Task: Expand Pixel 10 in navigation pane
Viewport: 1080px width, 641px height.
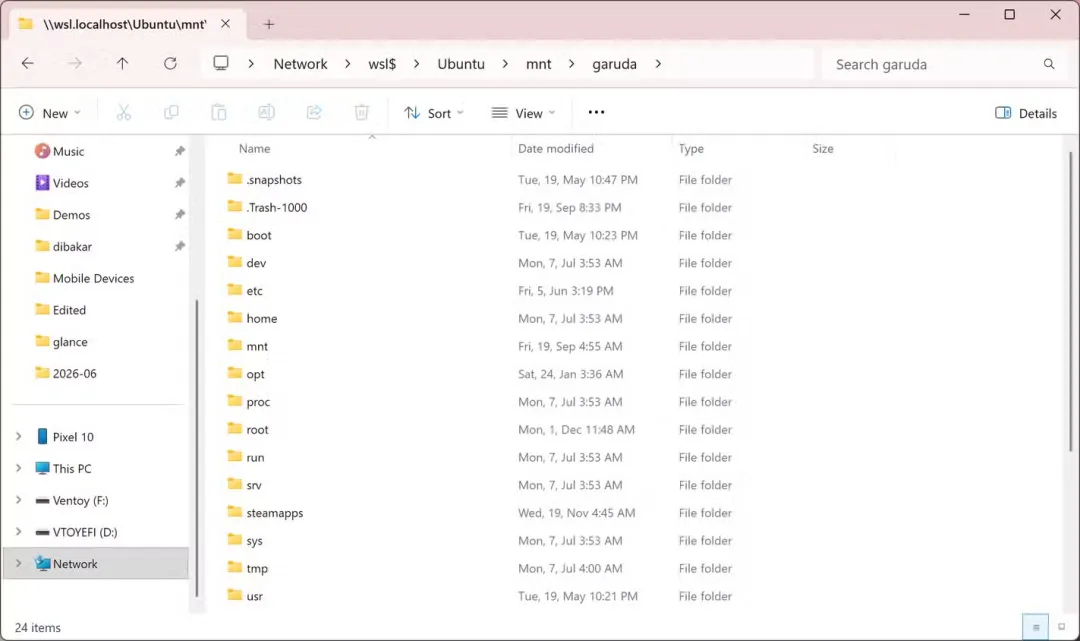Action: coord(19,437)
